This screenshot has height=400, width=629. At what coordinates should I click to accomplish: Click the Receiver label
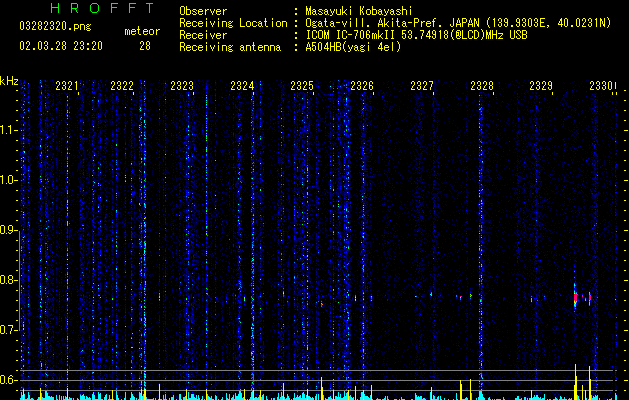tap(203, 35)
